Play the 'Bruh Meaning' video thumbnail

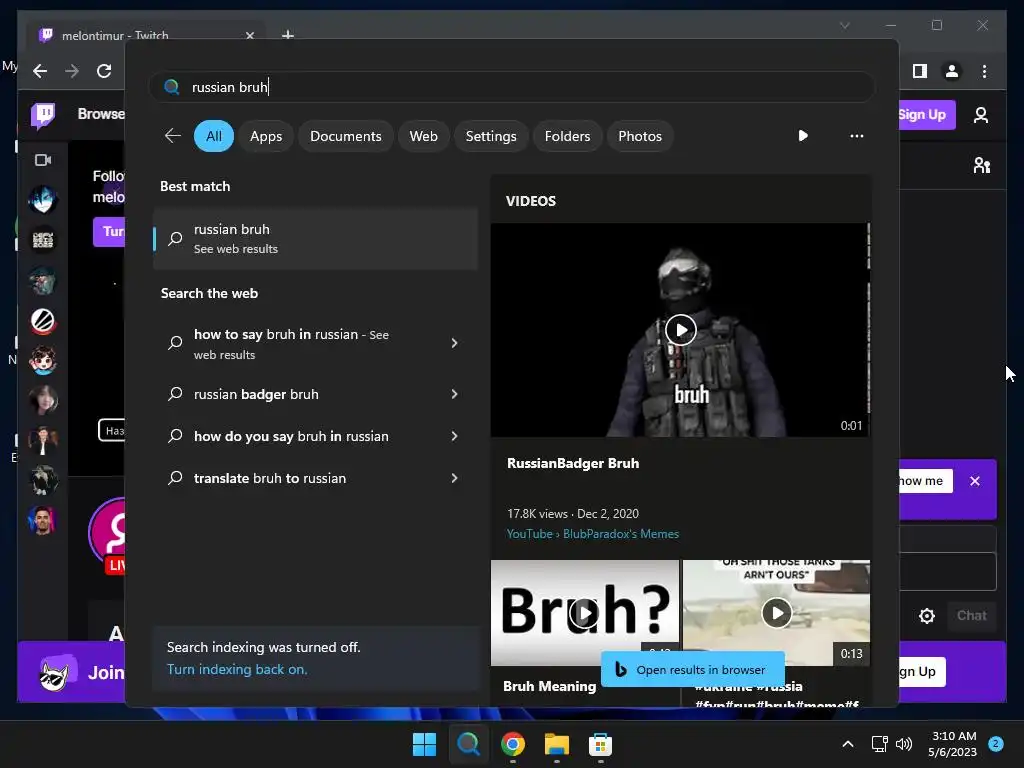pyautogui.click(x=584, y=613)
